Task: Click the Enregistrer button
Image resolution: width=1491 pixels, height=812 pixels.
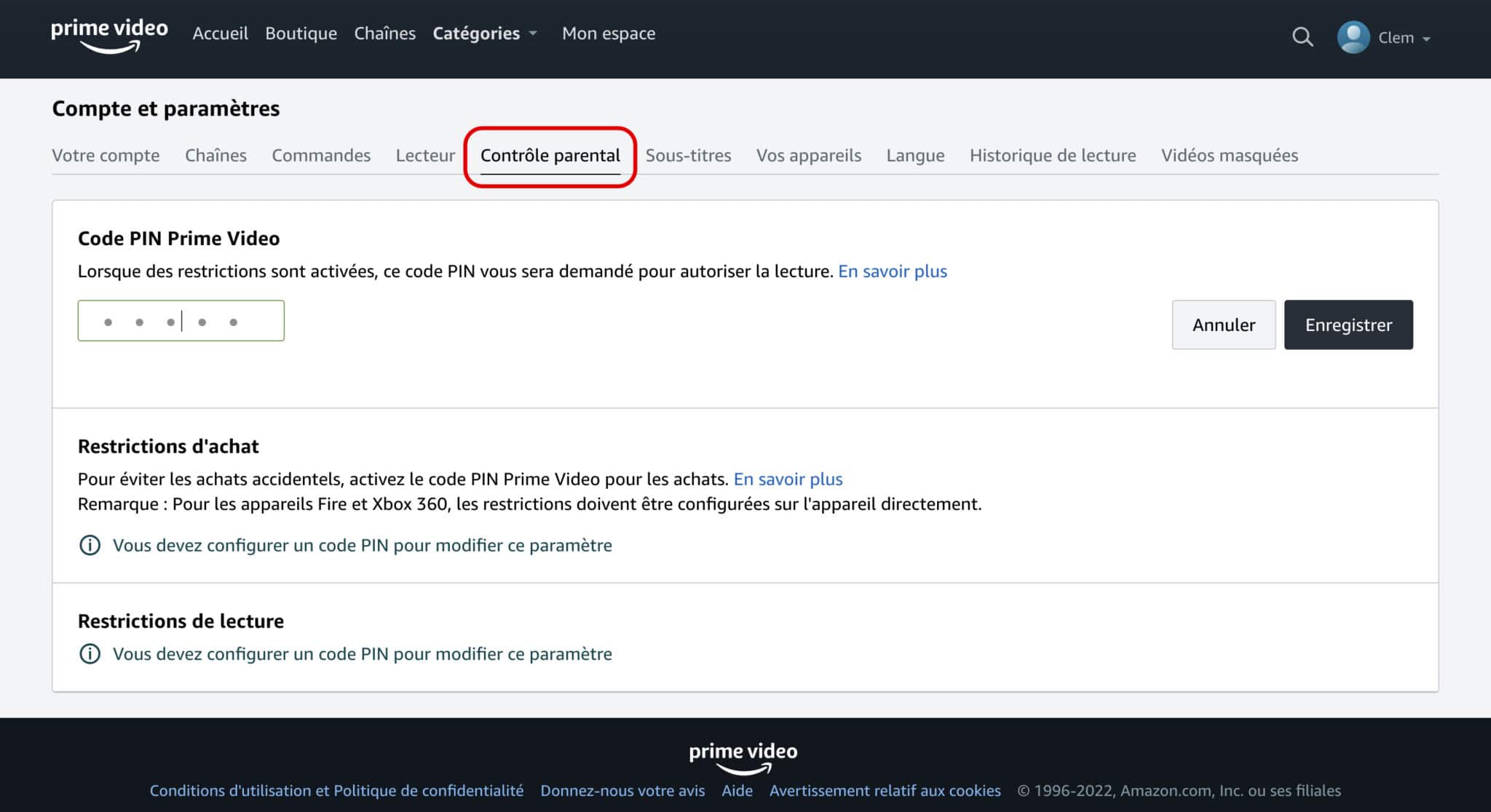Action: click(1348, 325)
